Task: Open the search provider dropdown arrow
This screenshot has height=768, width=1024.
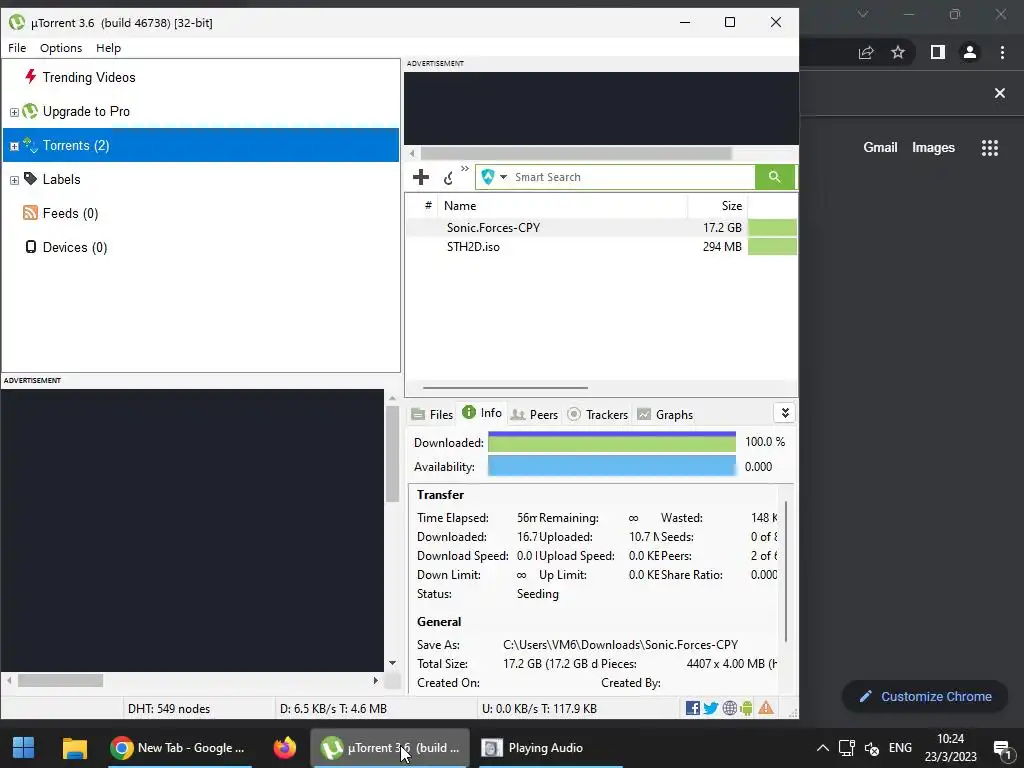Action: pyautogui.click(x=504, y=177)
